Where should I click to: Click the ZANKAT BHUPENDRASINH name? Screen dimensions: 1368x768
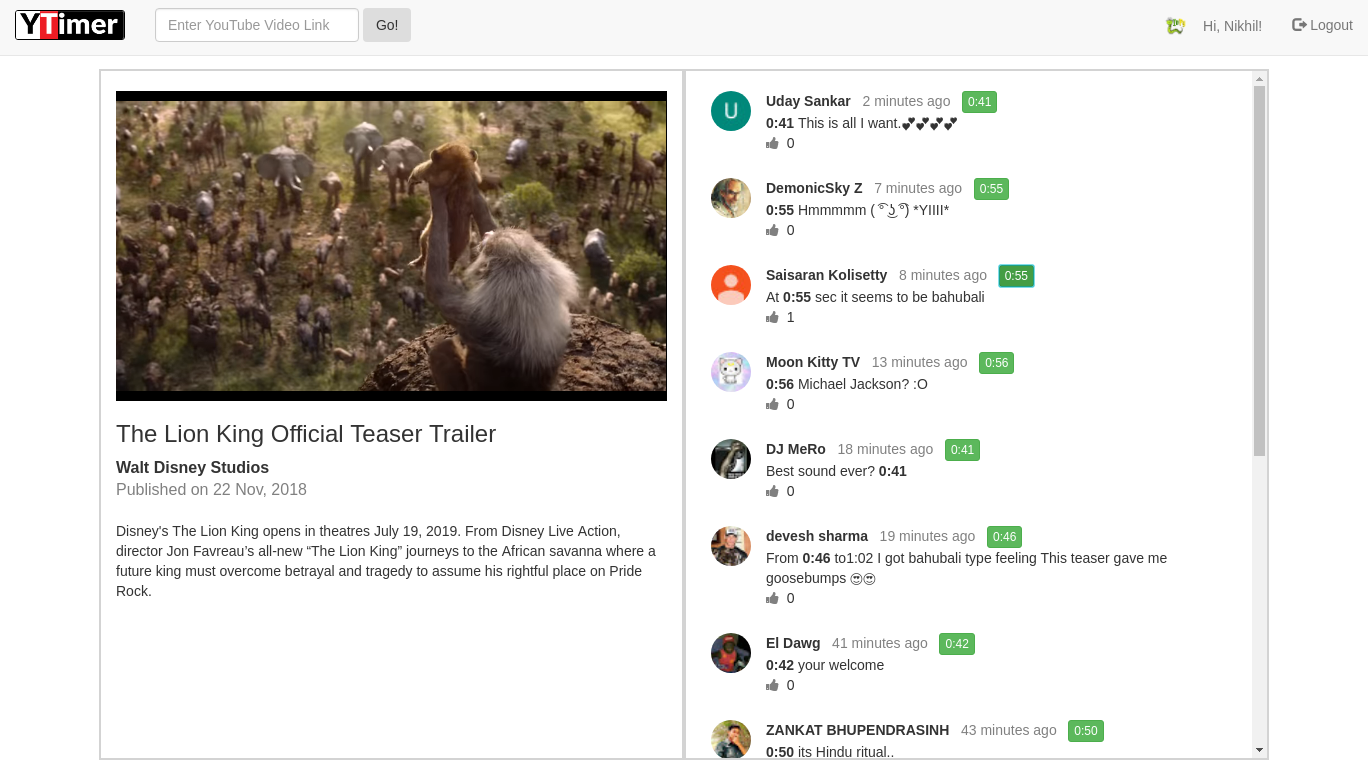pos(857,730)
